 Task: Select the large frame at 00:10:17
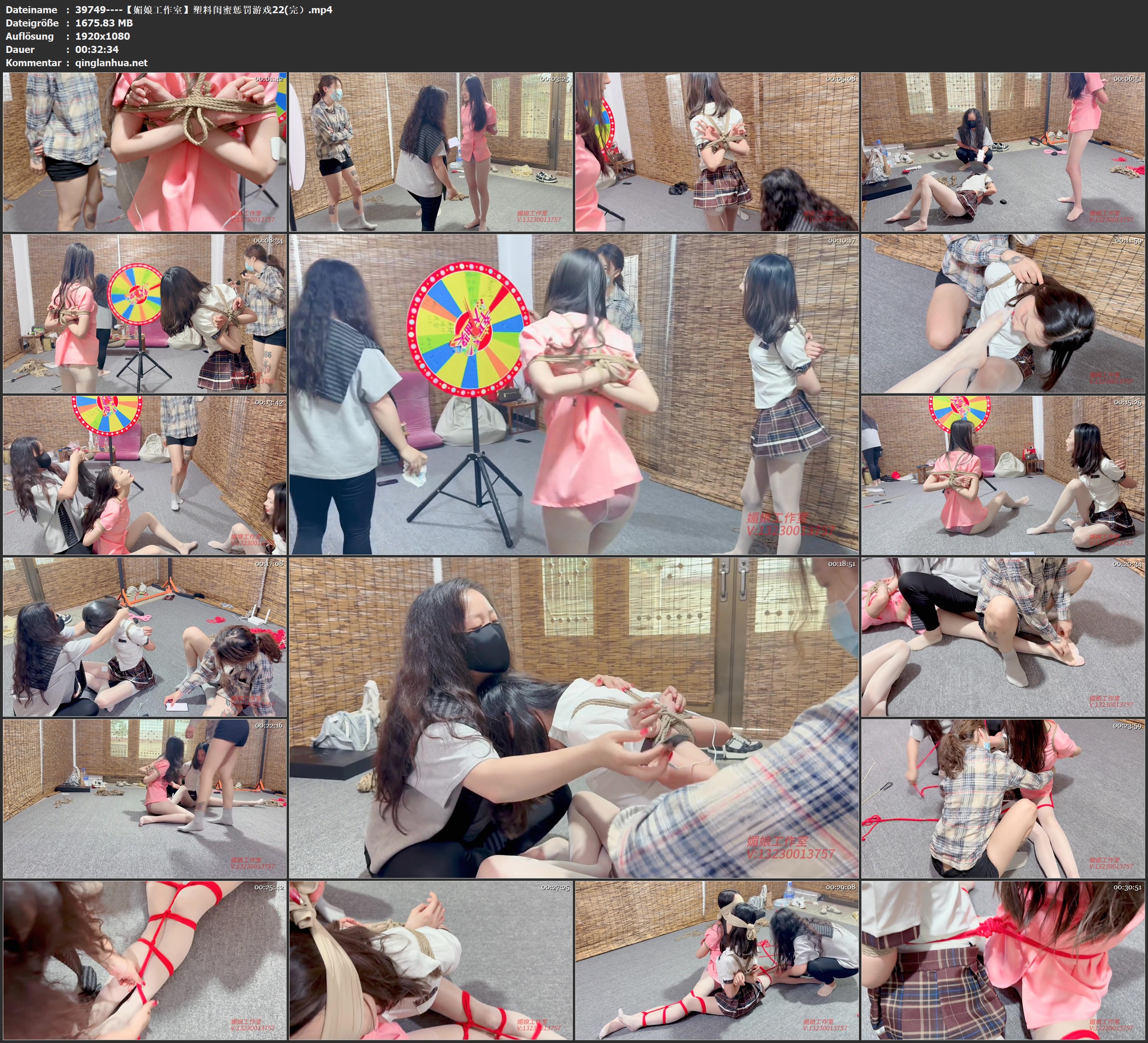[573, 394]
